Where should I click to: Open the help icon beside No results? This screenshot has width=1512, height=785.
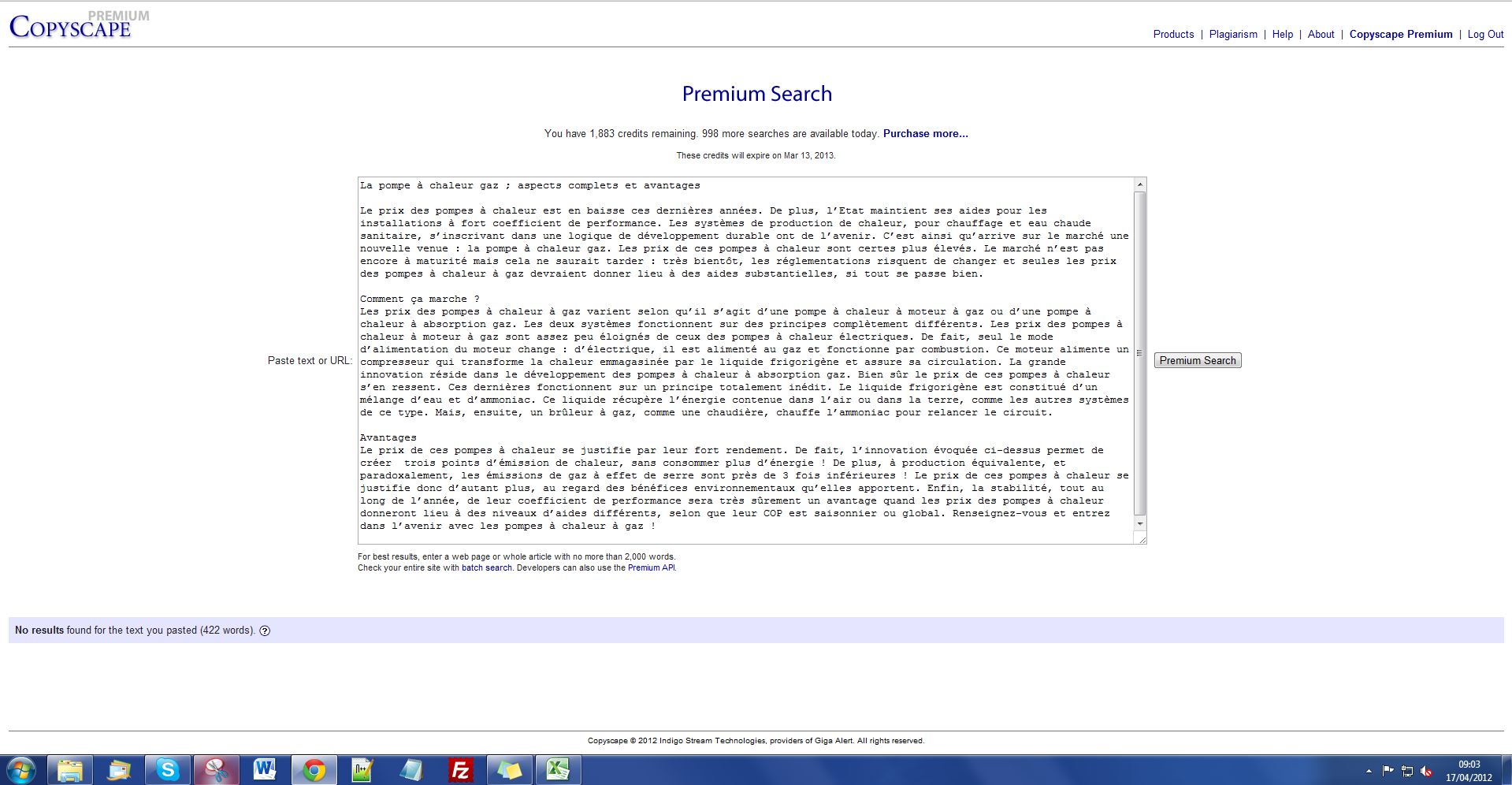coord(265,631)
